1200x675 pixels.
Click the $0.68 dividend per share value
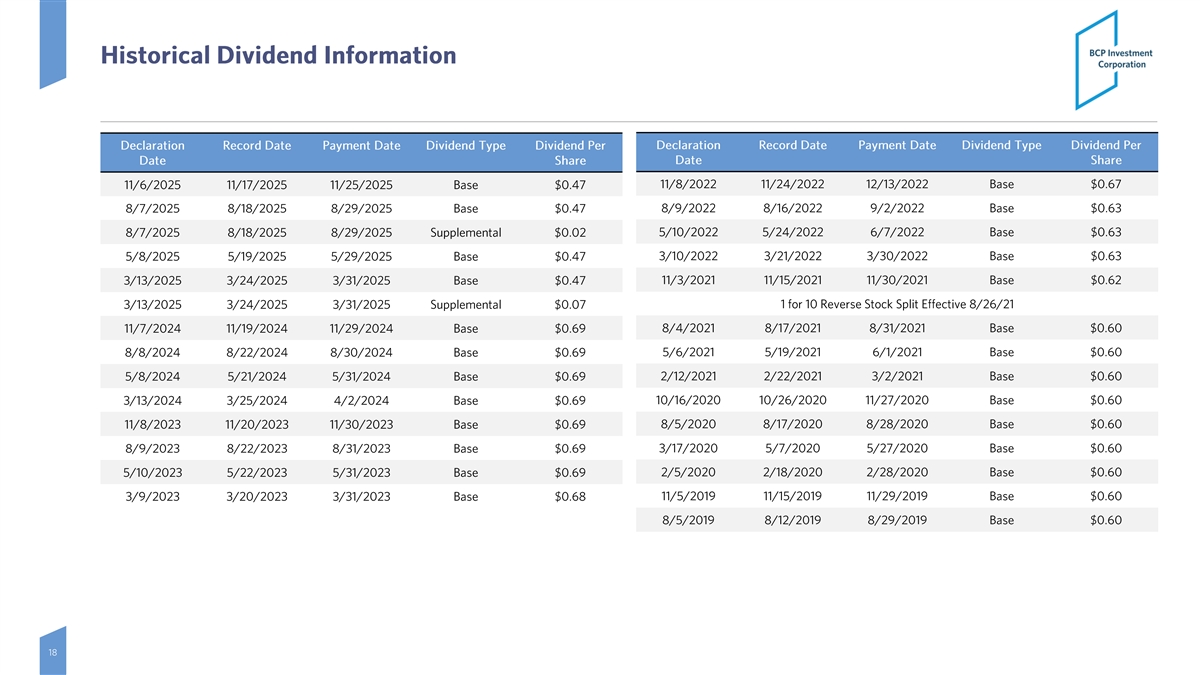[570, 497]
